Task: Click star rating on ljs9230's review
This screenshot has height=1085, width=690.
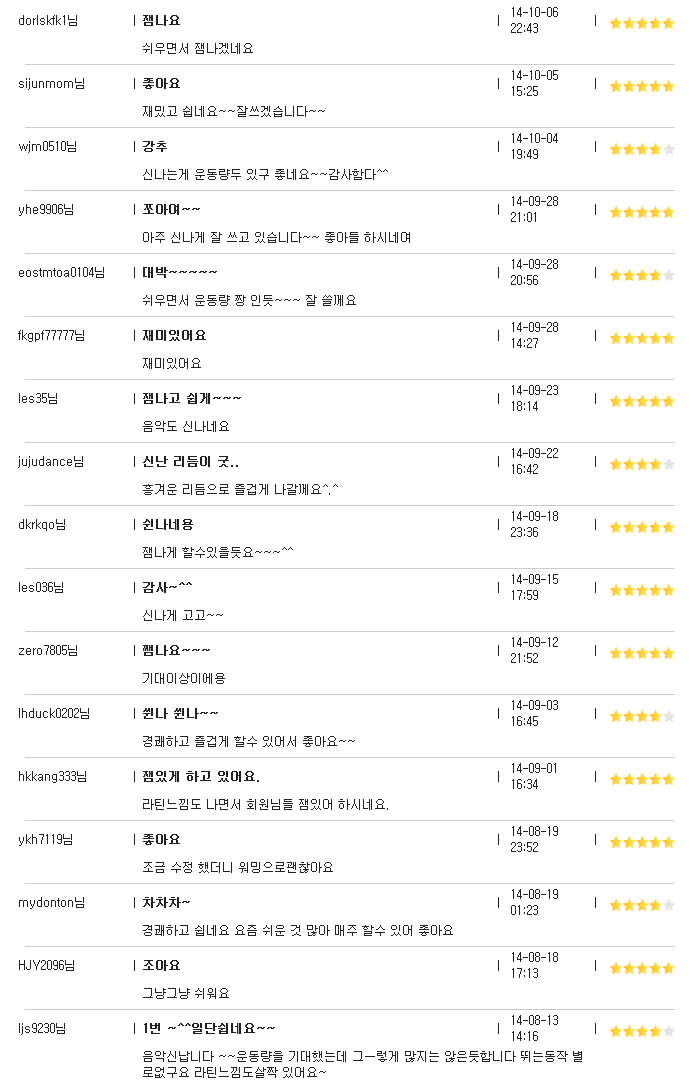Action: (x=642, y=1031)
